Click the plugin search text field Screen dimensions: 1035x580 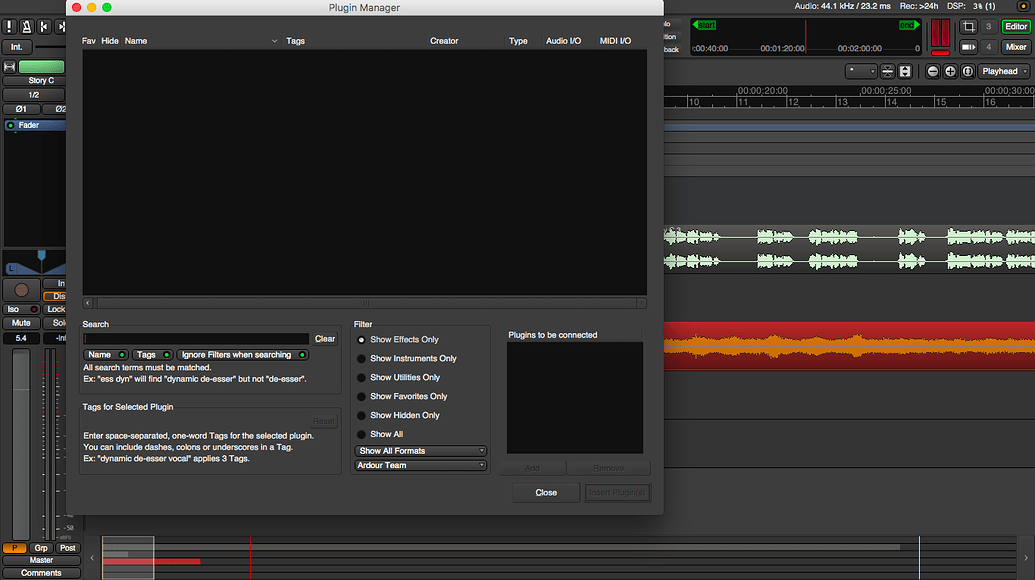(196, 339)
